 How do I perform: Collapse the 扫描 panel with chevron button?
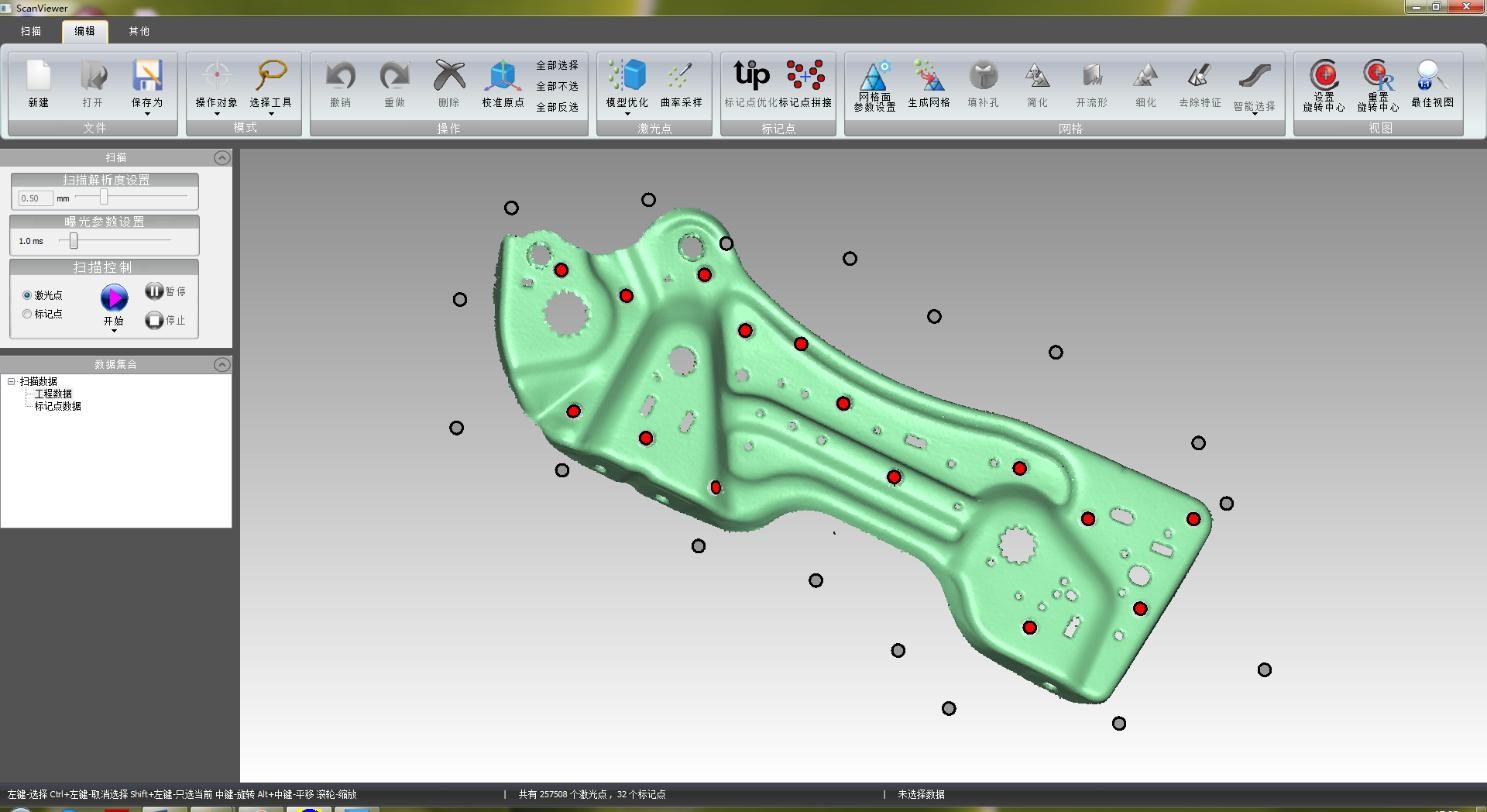coord(222,157)
